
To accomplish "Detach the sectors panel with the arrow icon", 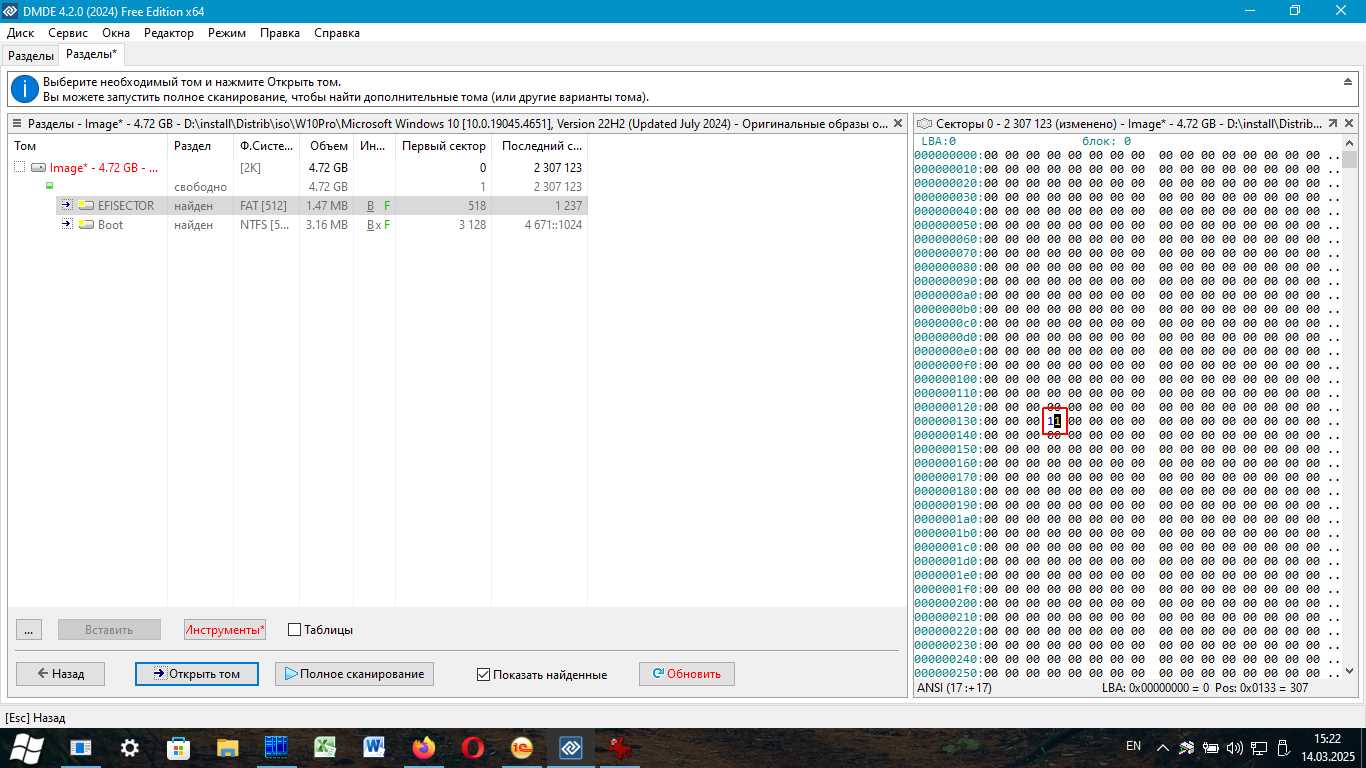I will 1333,124.
